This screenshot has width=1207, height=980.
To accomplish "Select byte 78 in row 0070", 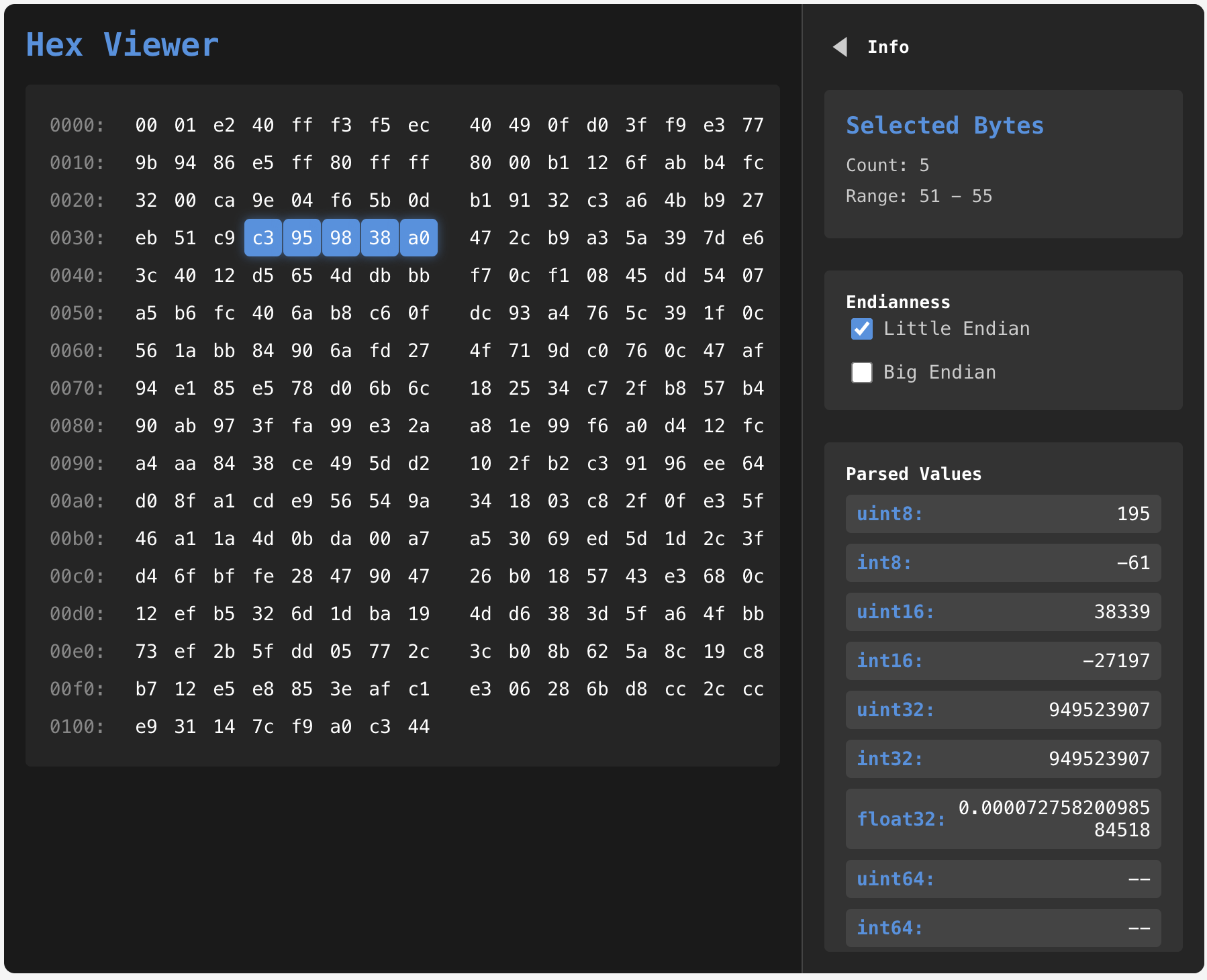I will click(302, 388).
